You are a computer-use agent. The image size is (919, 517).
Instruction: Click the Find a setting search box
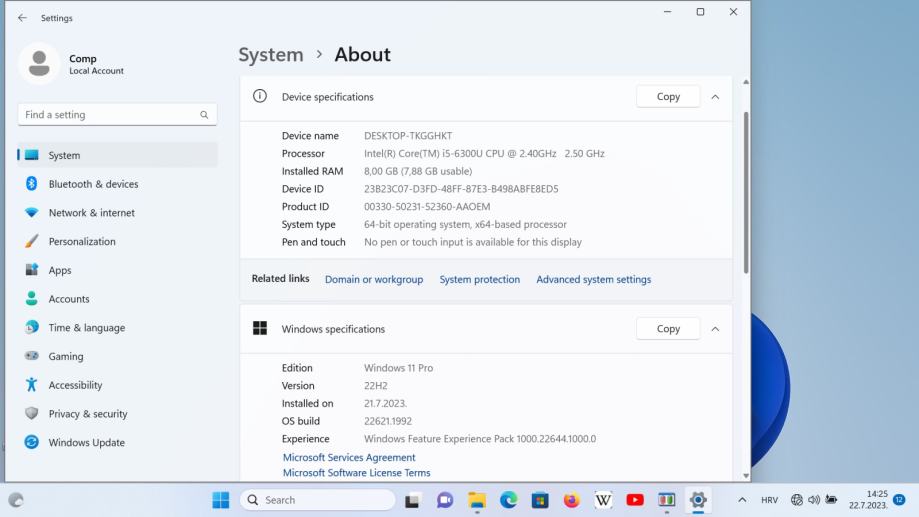pos(110,115)
